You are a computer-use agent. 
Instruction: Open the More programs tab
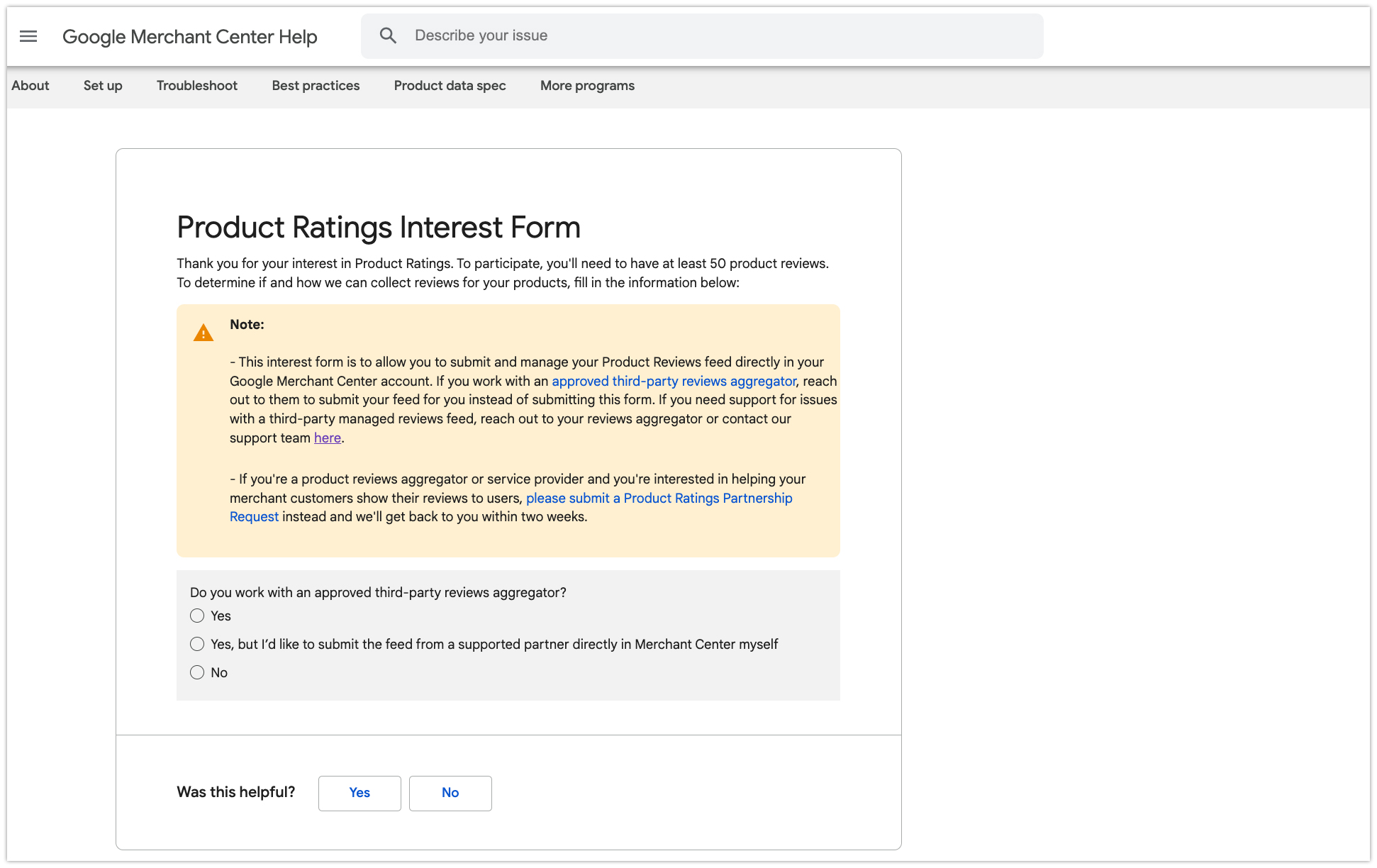tap(587, 86)
